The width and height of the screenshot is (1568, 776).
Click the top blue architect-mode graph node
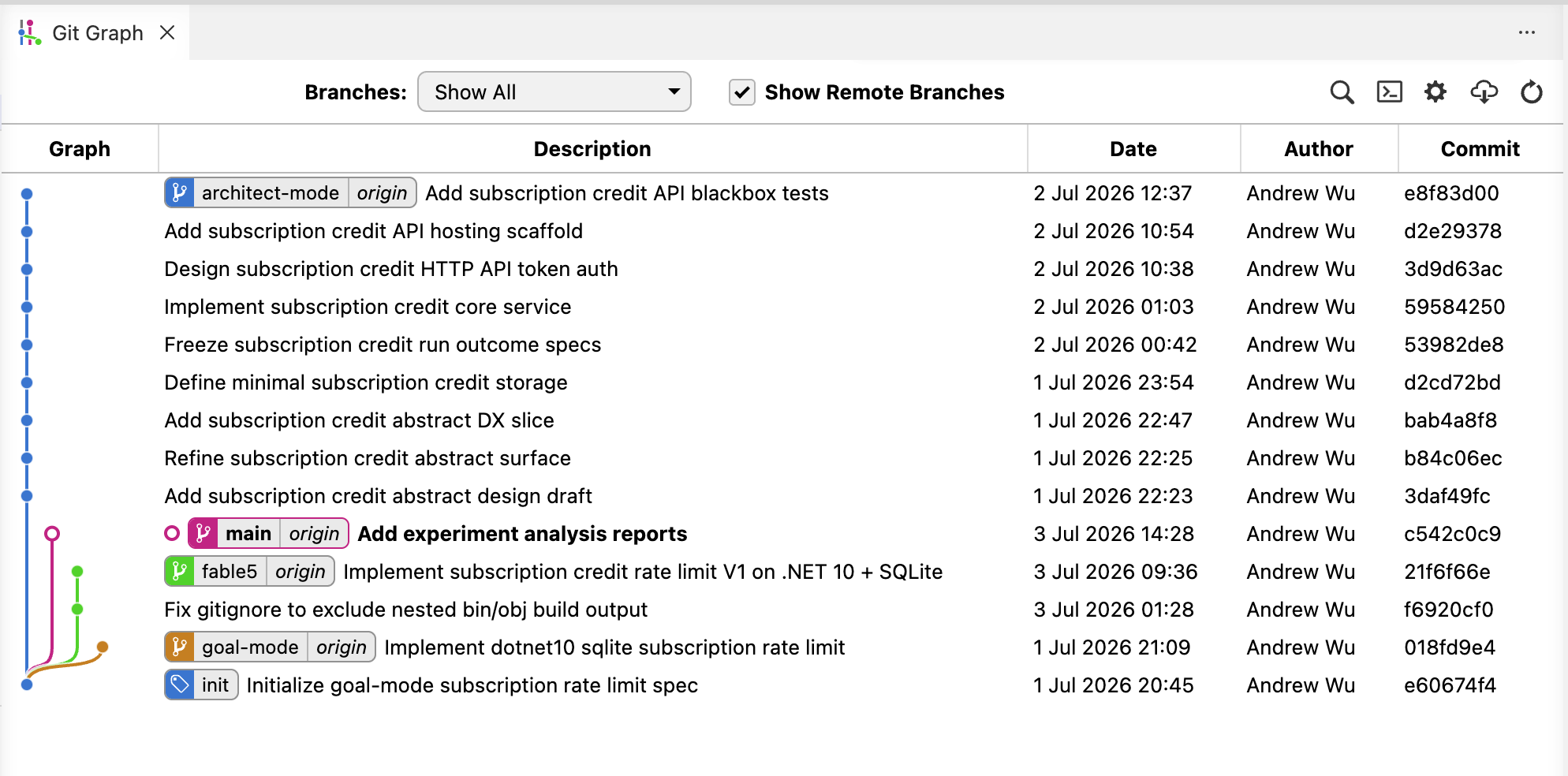(27, 193)
